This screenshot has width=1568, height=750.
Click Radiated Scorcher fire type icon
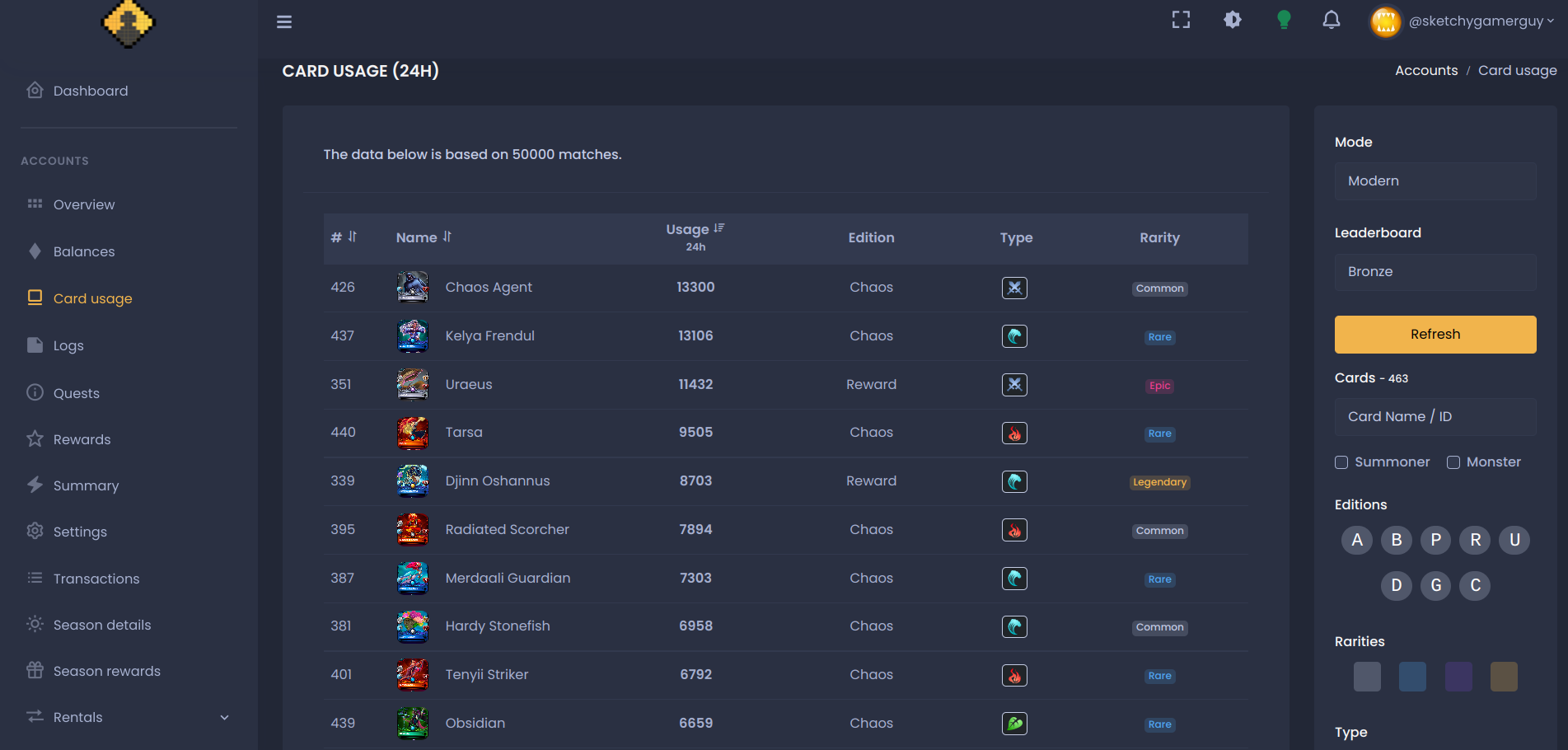coord(1015,530)
